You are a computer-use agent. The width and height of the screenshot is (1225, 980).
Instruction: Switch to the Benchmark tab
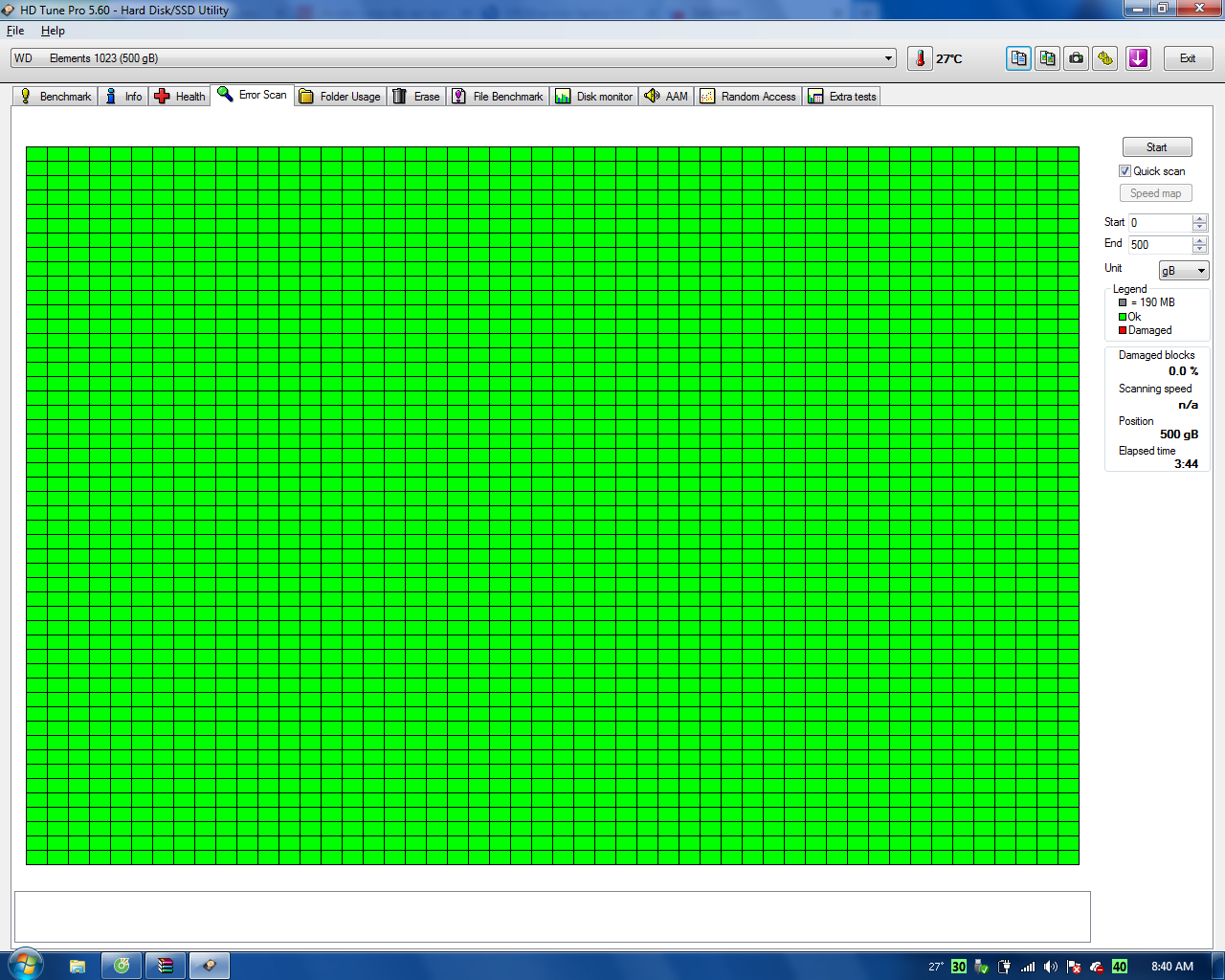pos(55,96)
